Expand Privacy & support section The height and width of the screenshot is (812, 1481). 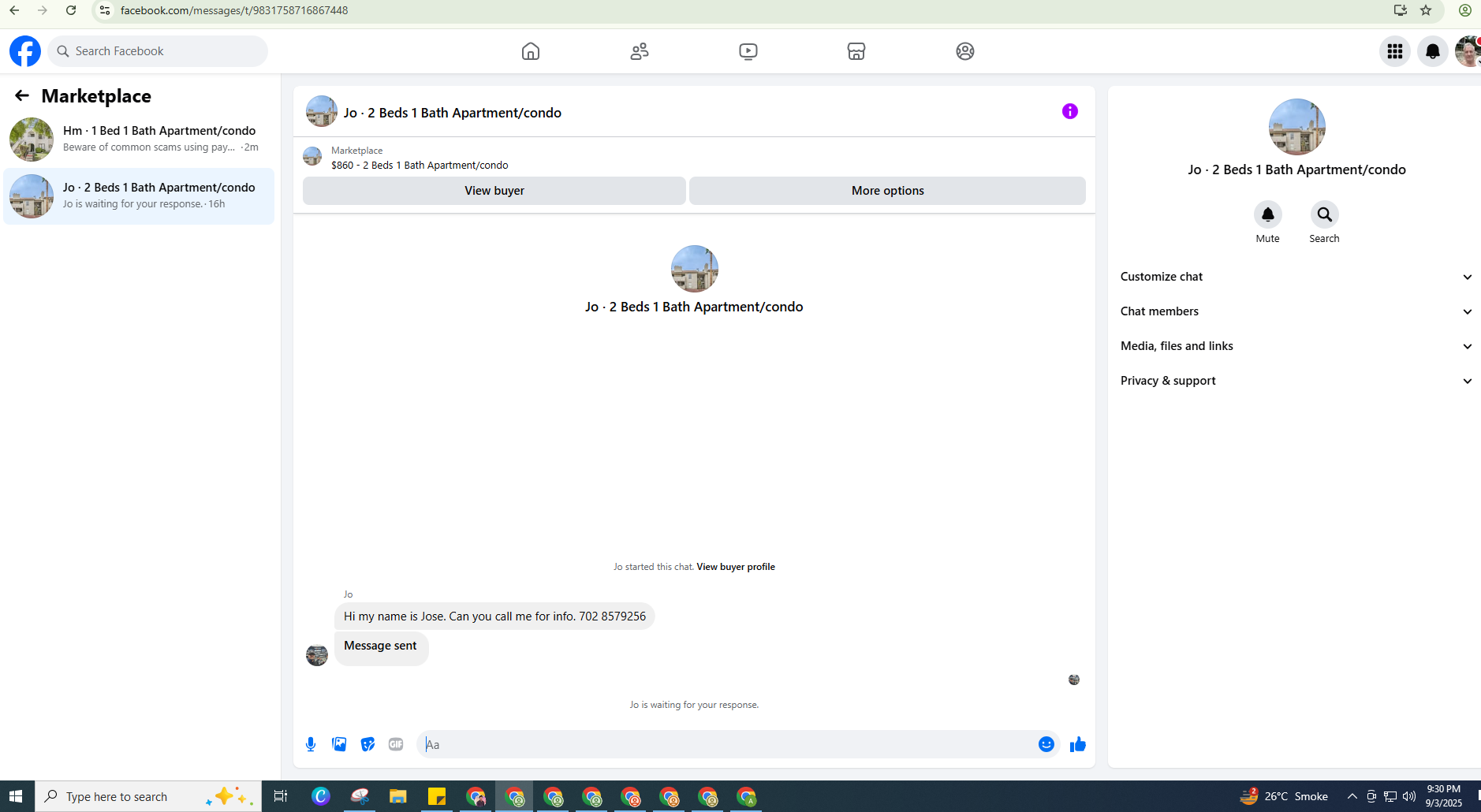[x=1296, y=381]
